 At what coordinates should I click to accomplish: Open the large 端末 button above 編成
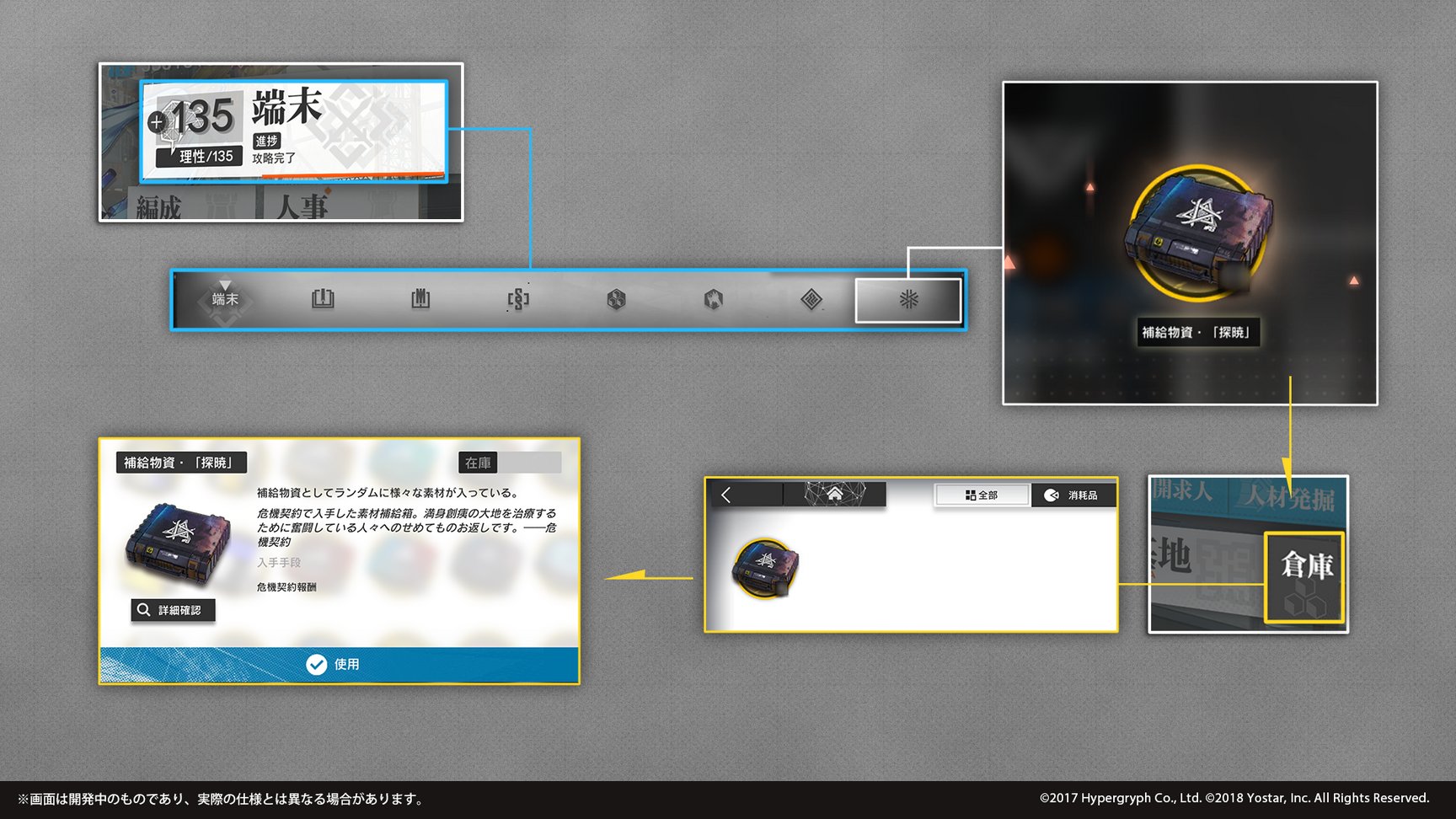(x=293, y=131)
